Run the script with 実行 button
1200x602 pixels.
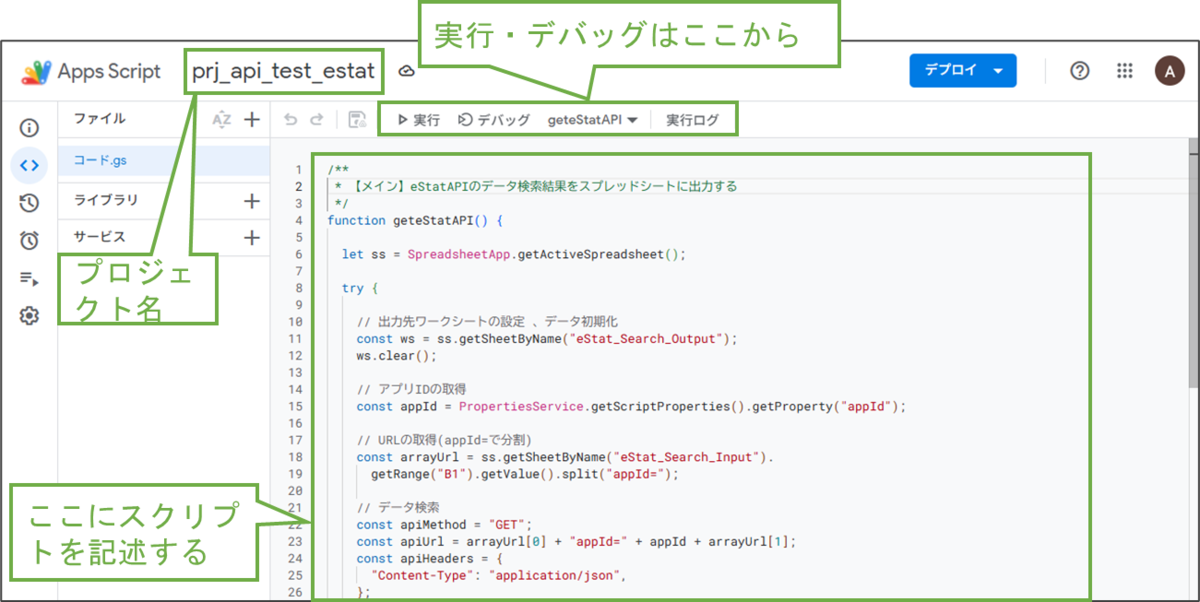coord(418,119)
